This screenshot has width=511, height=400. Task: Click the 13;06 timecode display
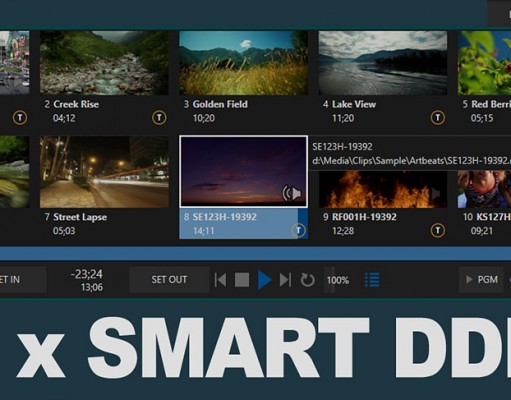pyautogui.click(x=92, y=287)
